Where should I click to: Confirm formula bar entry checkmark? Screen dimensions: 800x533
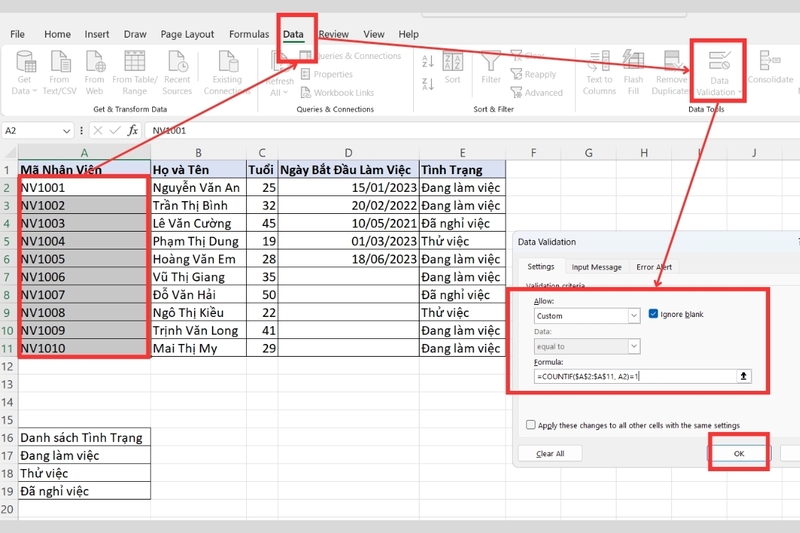[115, 131]
